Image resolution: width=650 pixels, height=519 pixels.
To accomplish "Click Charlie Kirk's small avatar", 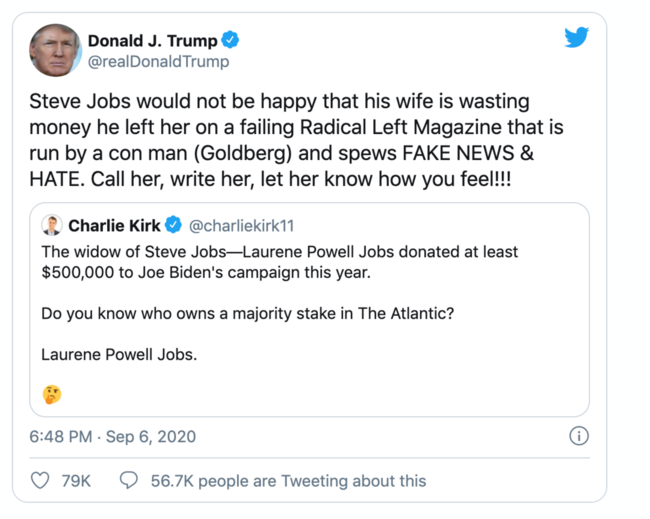I will 52,225.
